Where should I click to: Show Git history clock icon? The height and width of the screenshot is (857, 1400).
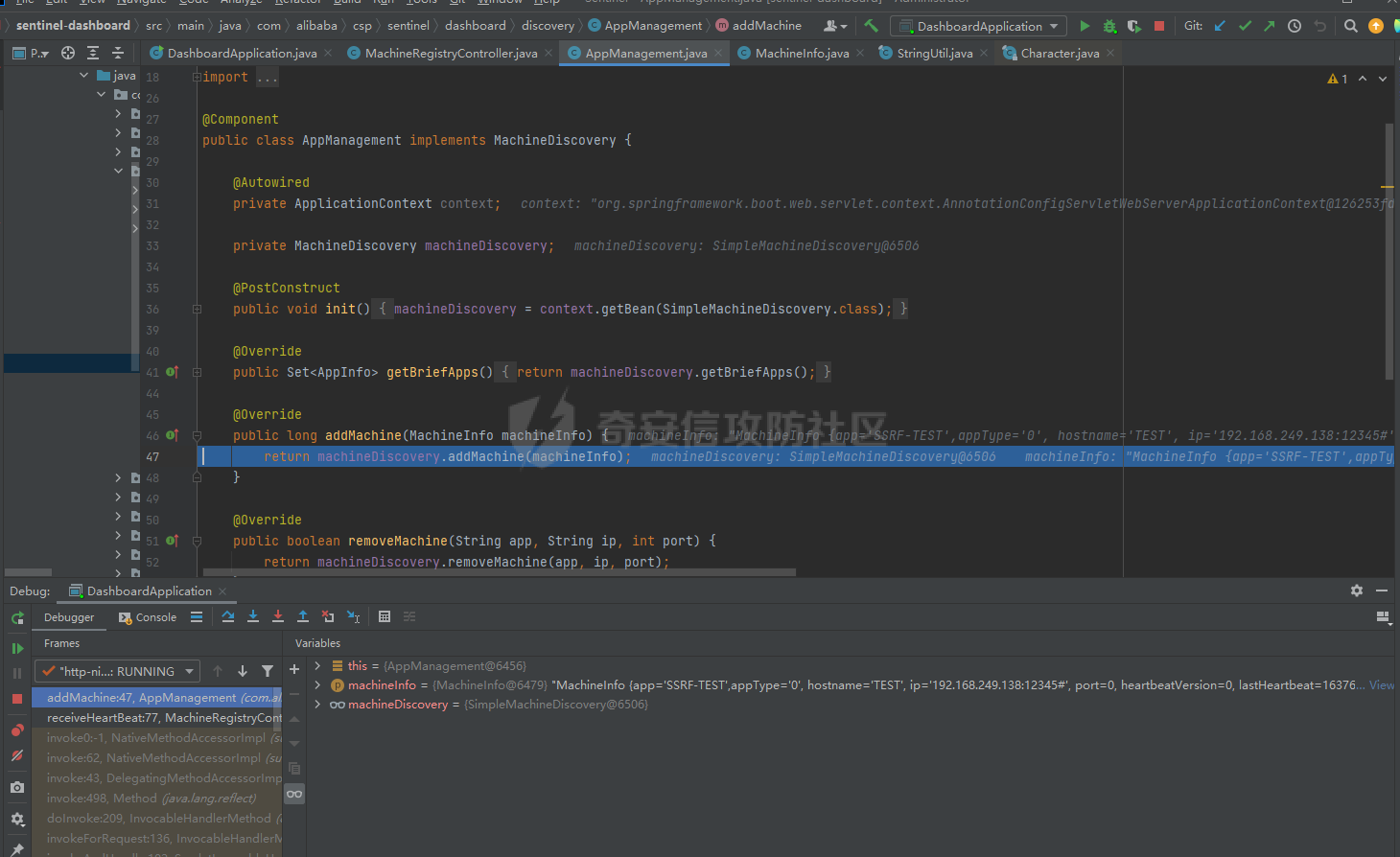[x=1295, y=26]
